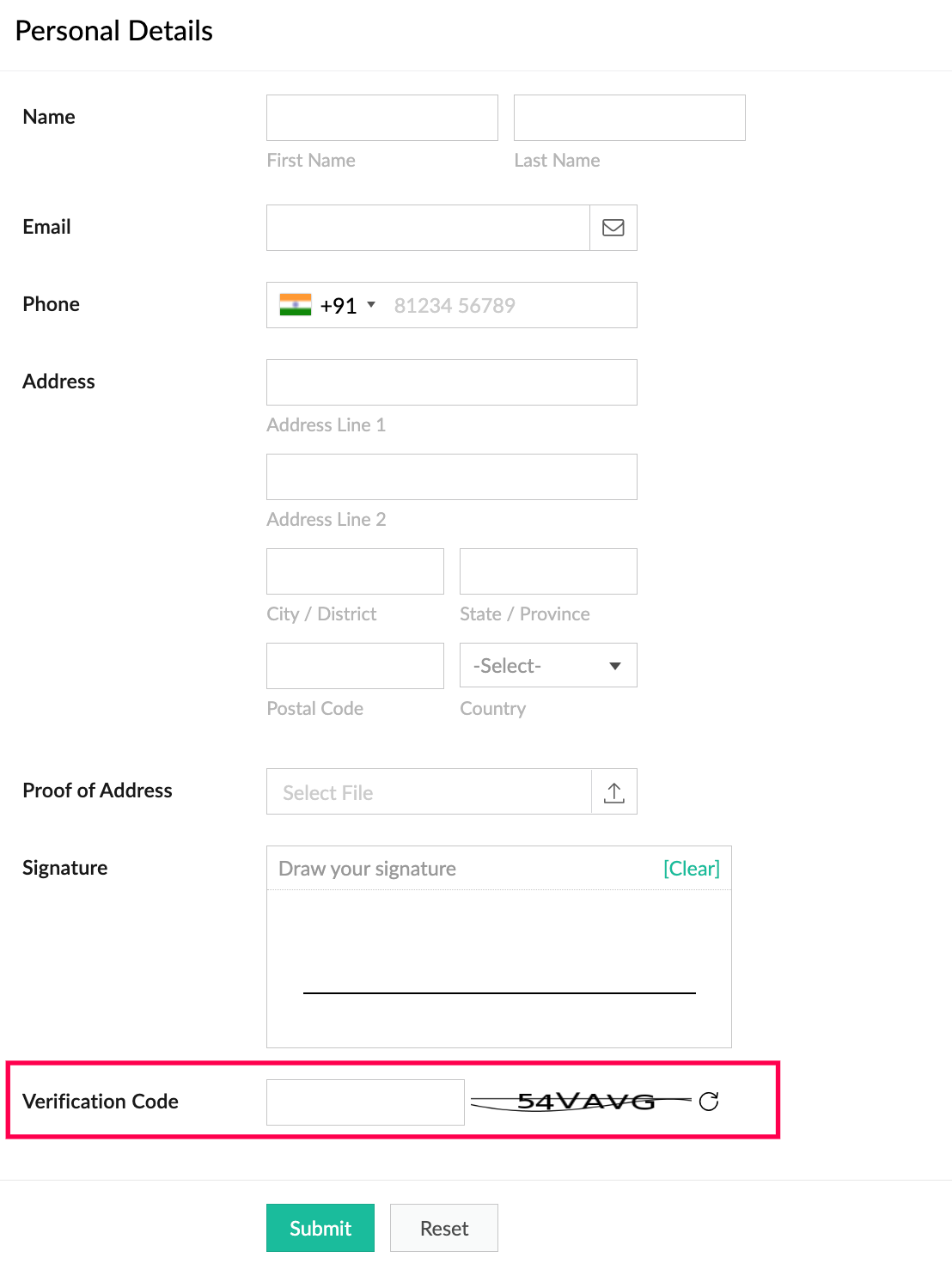The height and width of the screenshot is (1282, 952).
Task: Select the City / District field
Action: click(355, 571)
